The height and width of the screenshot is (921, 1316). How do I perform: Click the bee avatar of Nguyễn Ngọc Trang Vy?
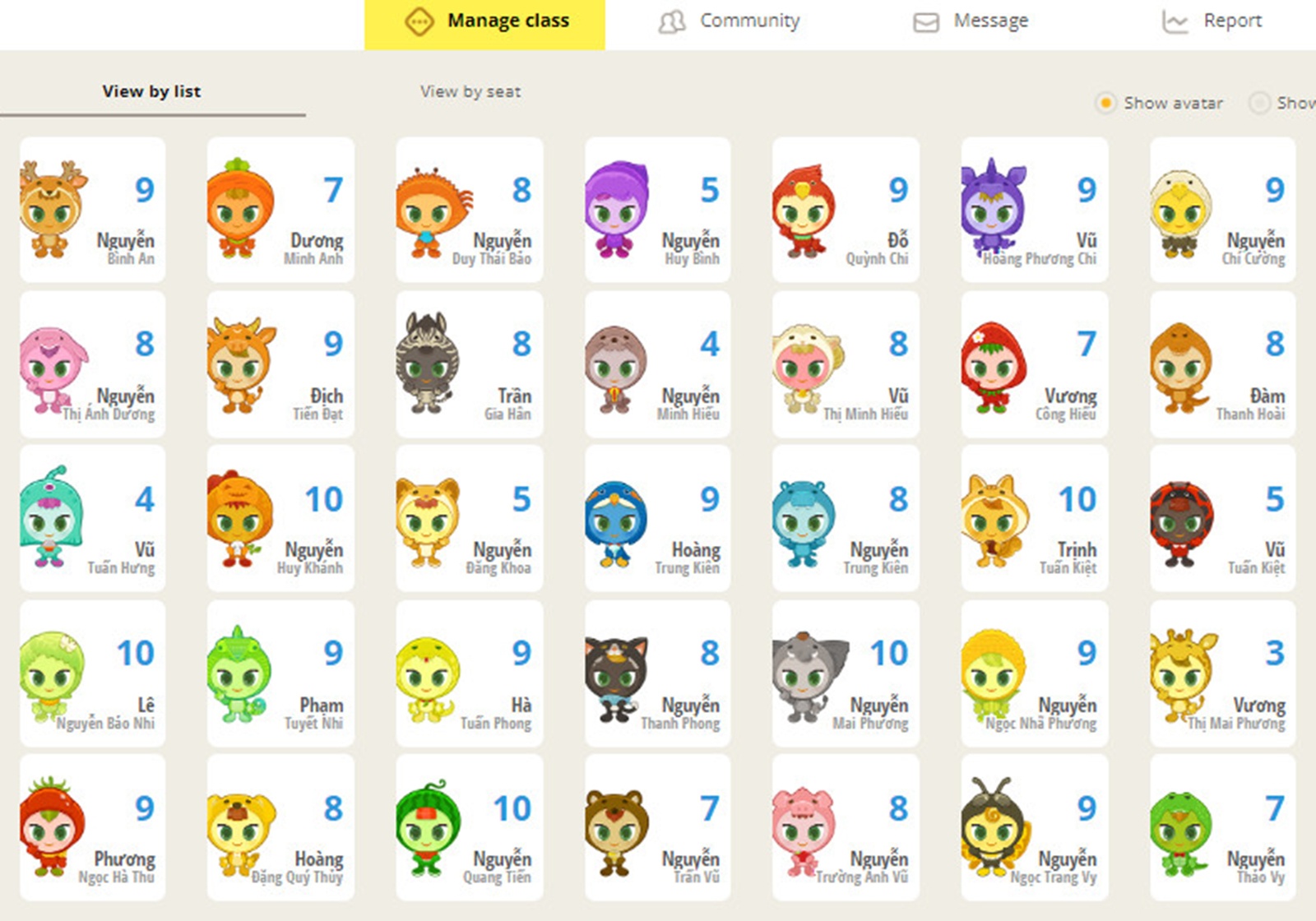tap(994, 829)
